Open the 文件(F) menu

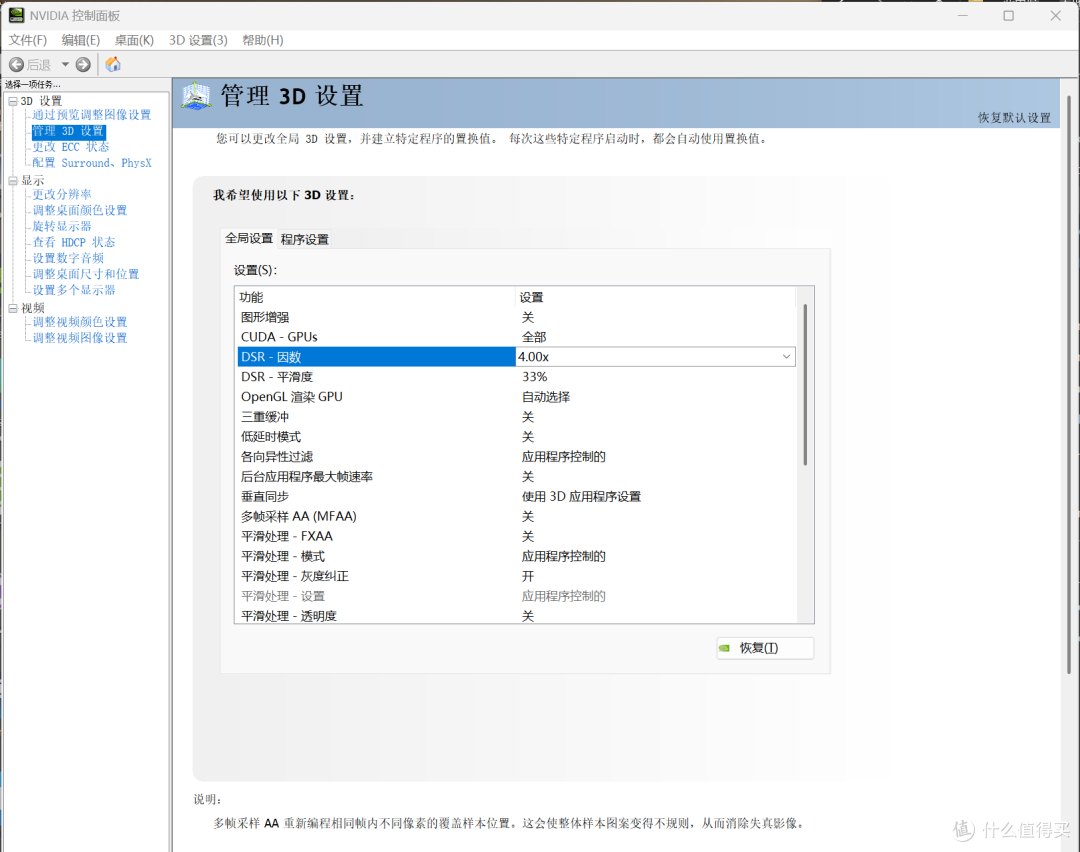(x=28, y=40)
